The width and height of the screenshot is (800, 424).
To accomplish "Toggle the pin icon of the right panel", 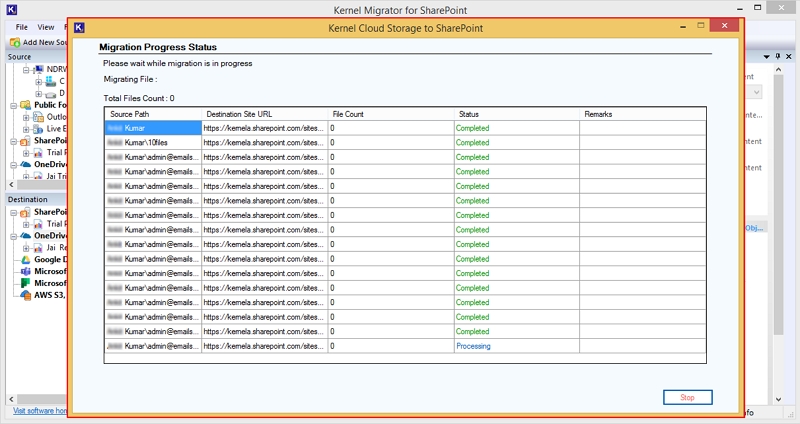I will pos(778,56).
